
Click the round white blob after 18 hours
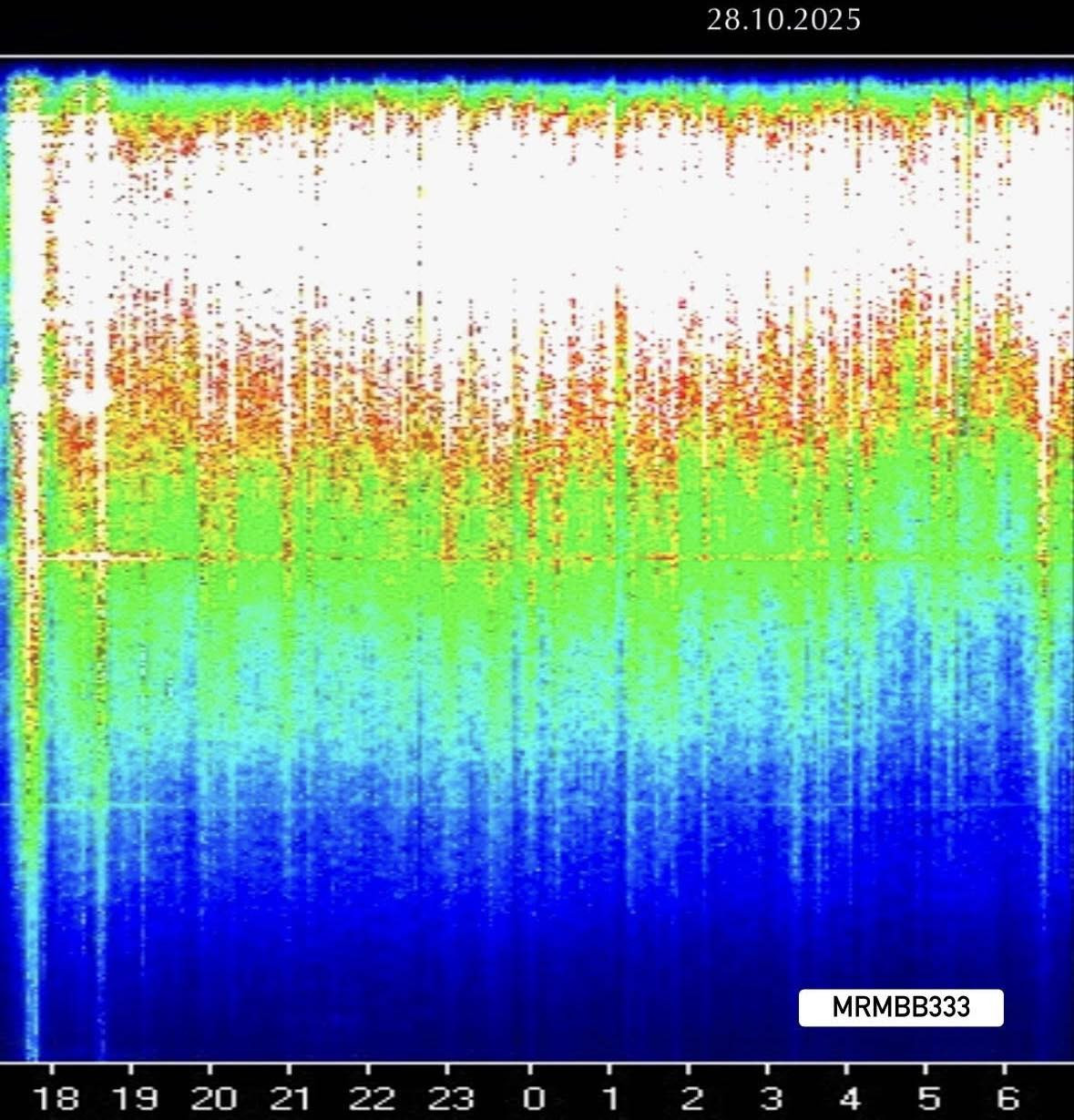(x=87, y=399)
